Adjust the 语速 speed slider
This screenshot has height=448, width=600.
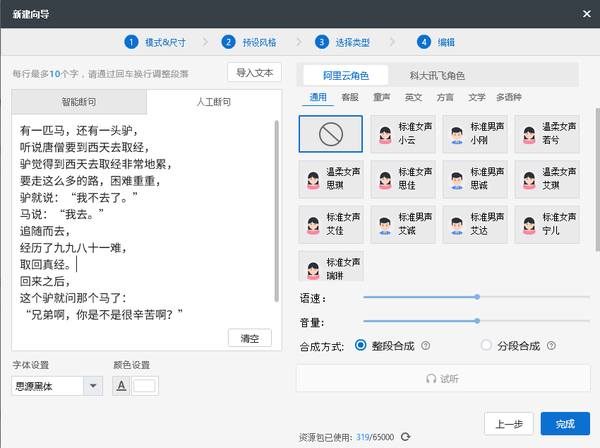pos(476,296)
